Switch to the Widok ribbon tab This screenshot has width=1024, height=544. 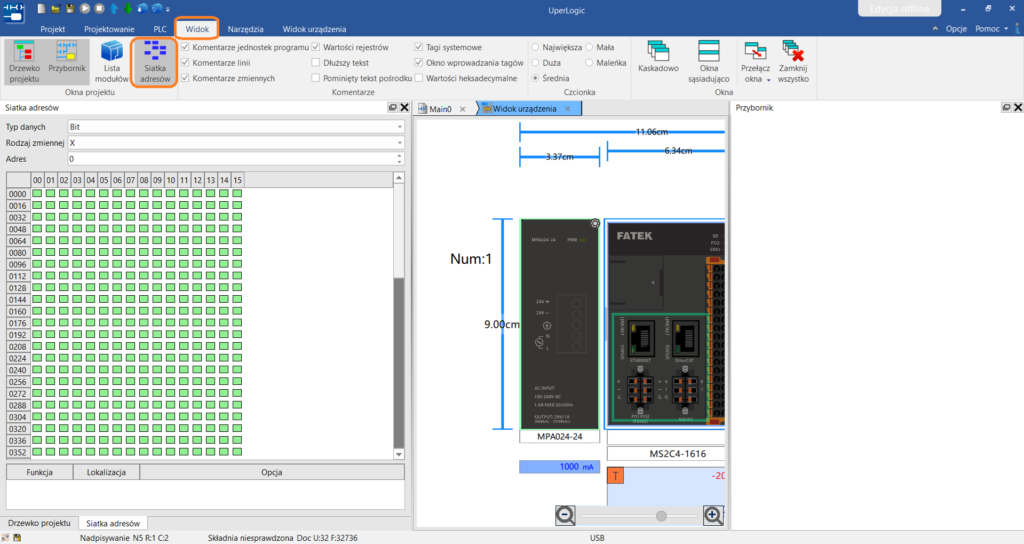point(197,29)
